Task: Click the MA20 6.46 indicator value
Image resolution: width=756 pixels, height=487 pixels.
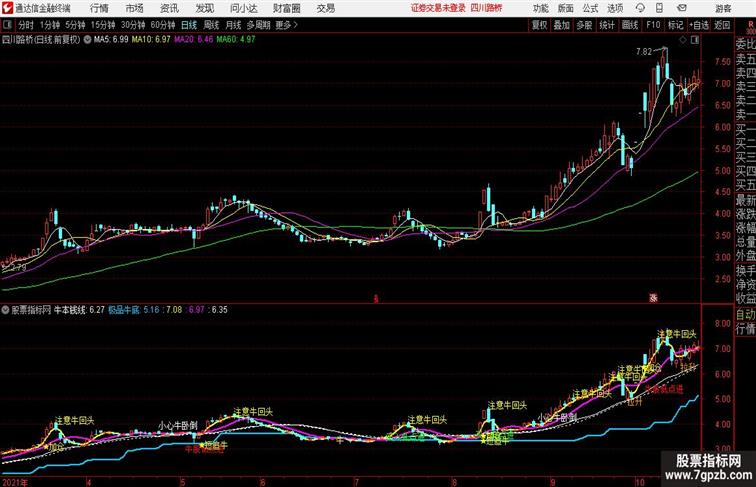Action: 193,40
